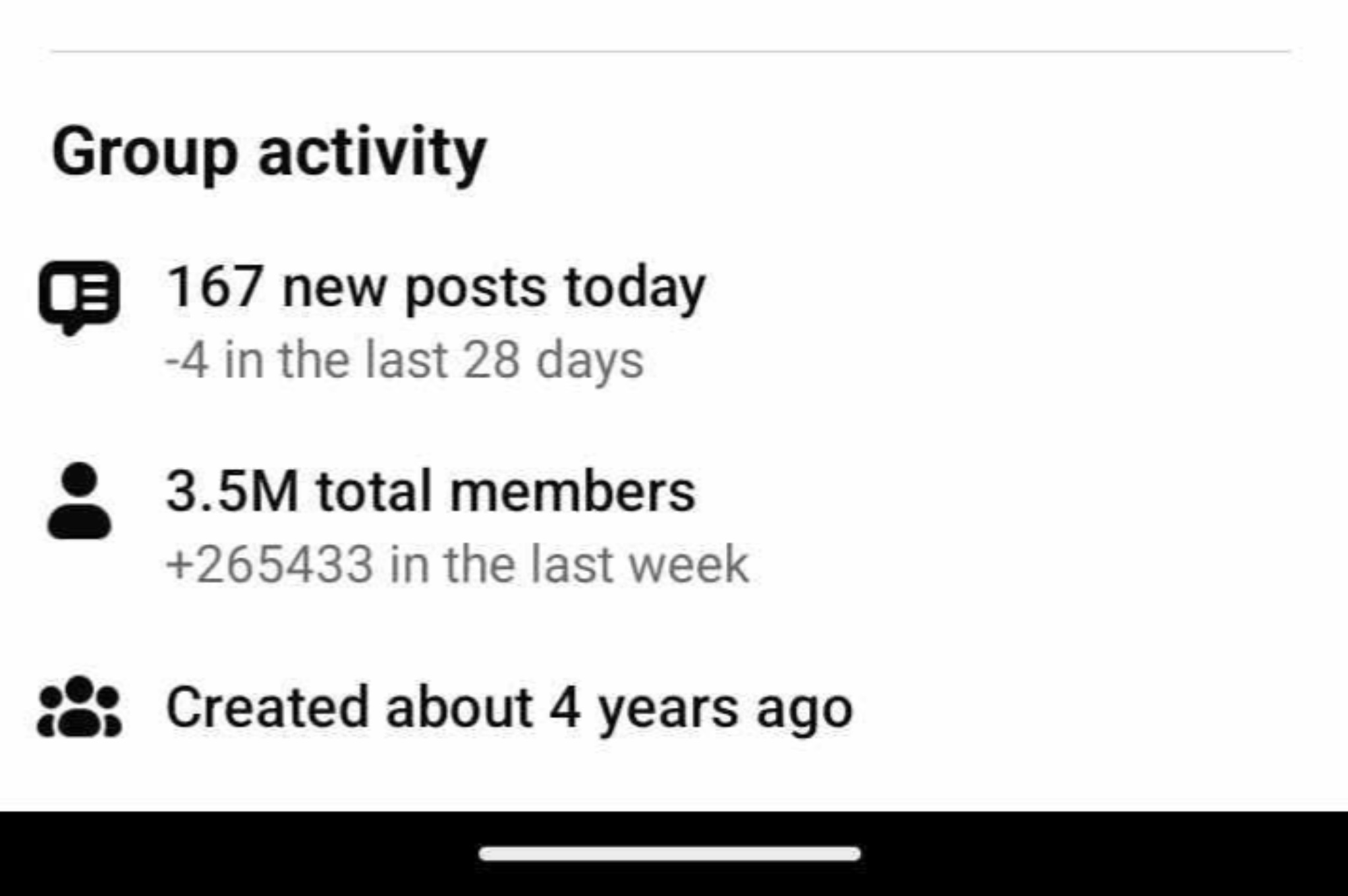Click the word 'today' in posts line
The height and width of the screenshot is (896, 1348).
click(x=635, y=290)
